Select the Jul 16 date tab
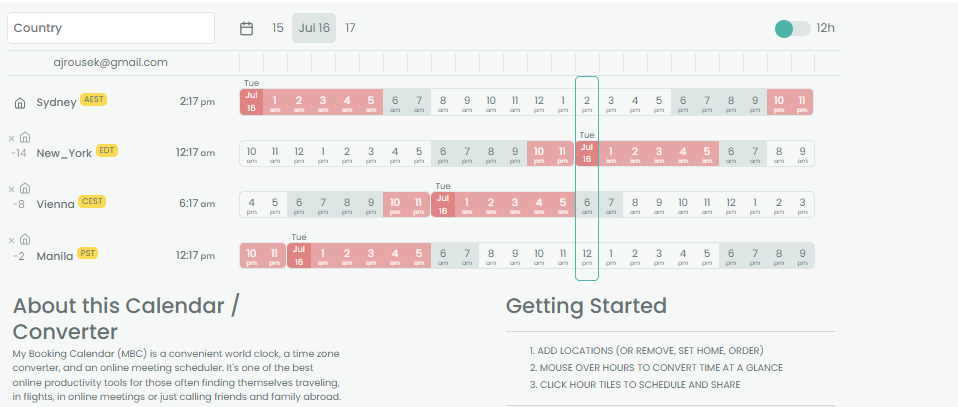 click(x=314, y=28)
